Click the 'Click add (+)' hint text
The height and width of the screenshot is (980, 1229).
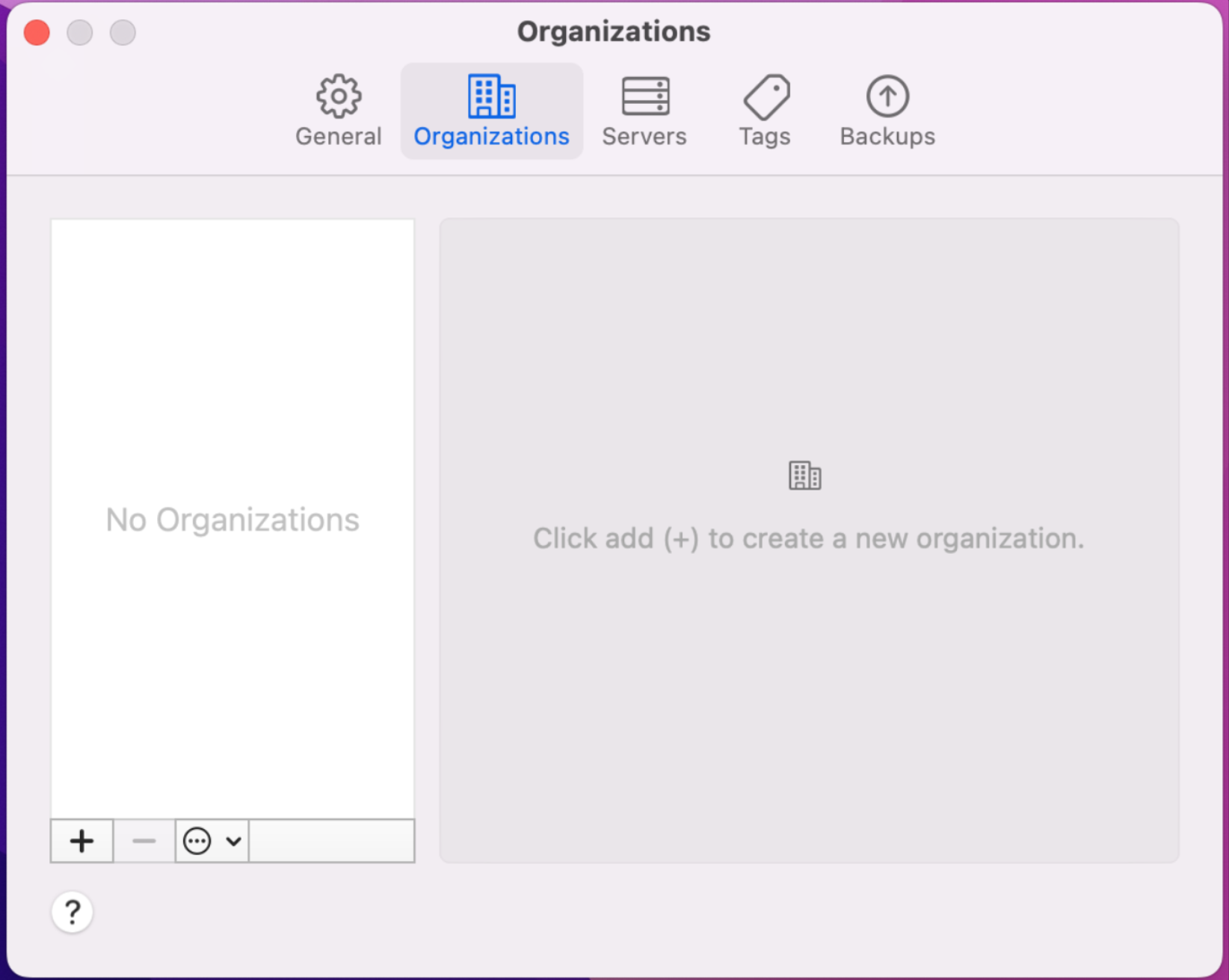[x=808, y=538]
